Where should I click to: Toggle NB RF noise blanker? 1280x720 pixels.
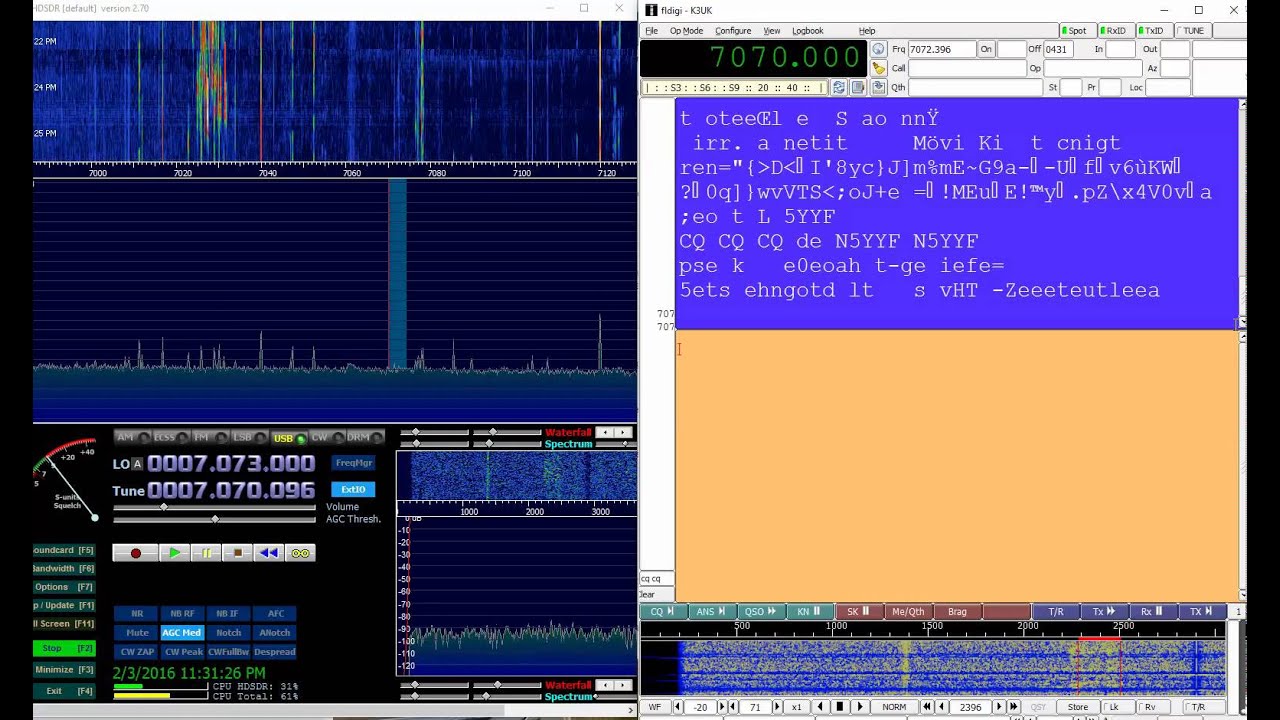click(182, 614)
